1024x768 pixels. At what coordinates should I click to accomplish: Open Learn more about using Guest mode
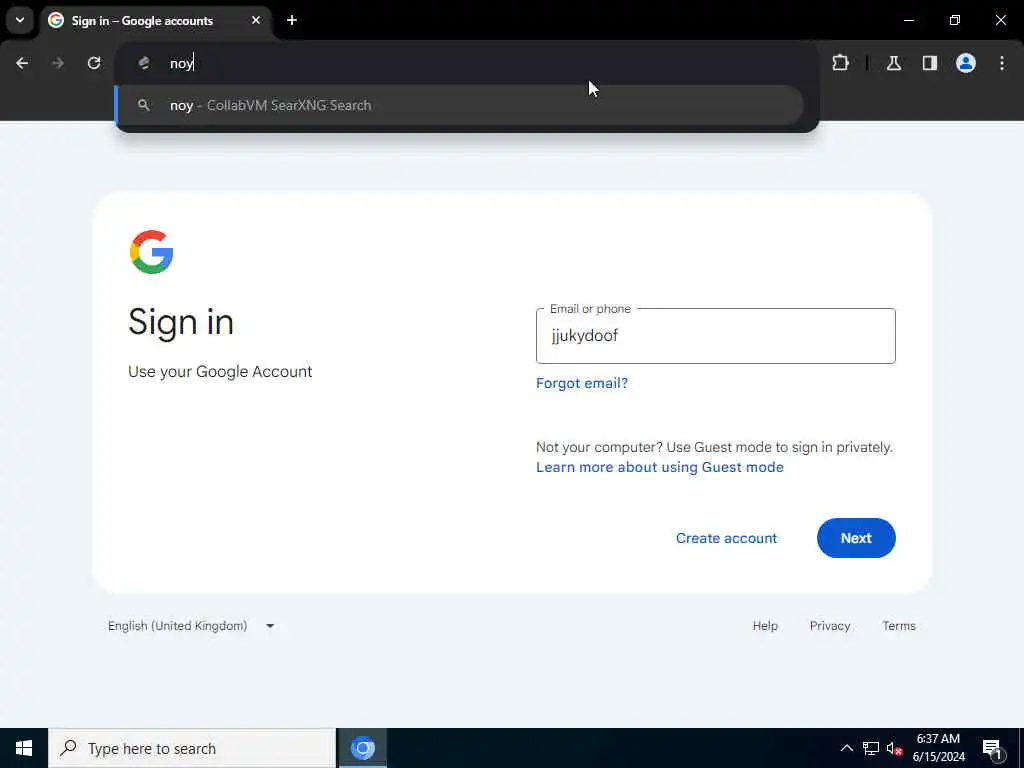(660, 467)
